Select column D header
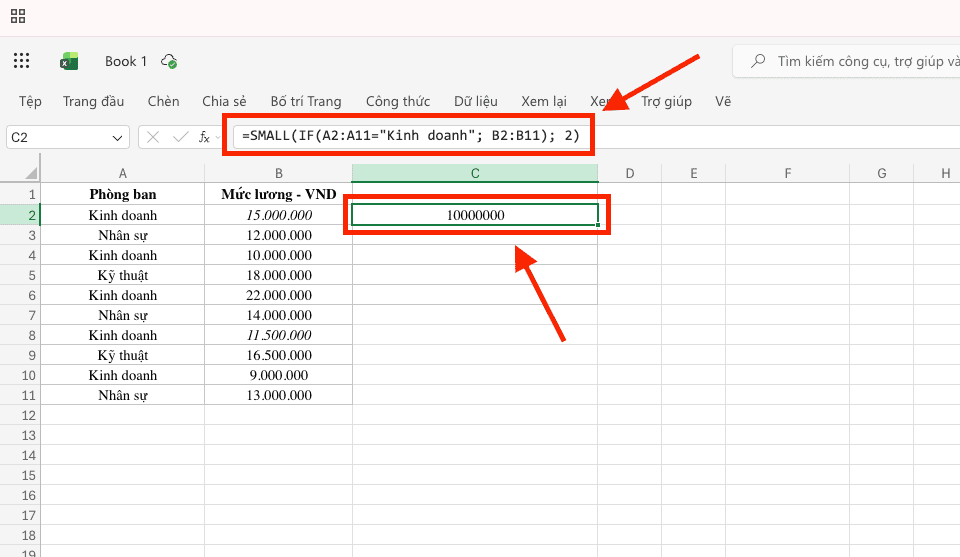Image resolution: width=960 pixels, height=557 pixels. [x=629, y=173]
